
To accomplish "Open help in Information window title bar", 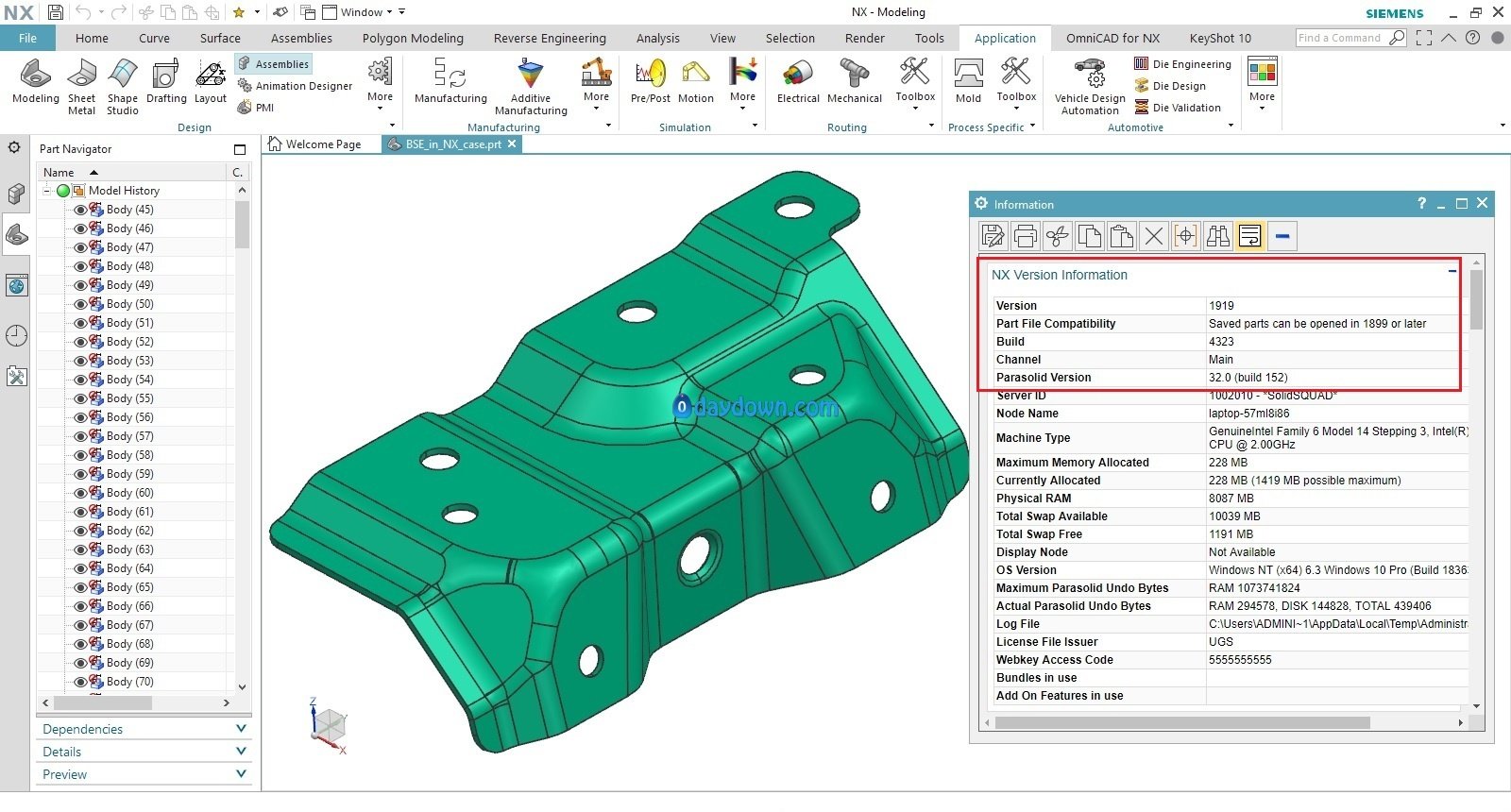I will [1421, 203].
